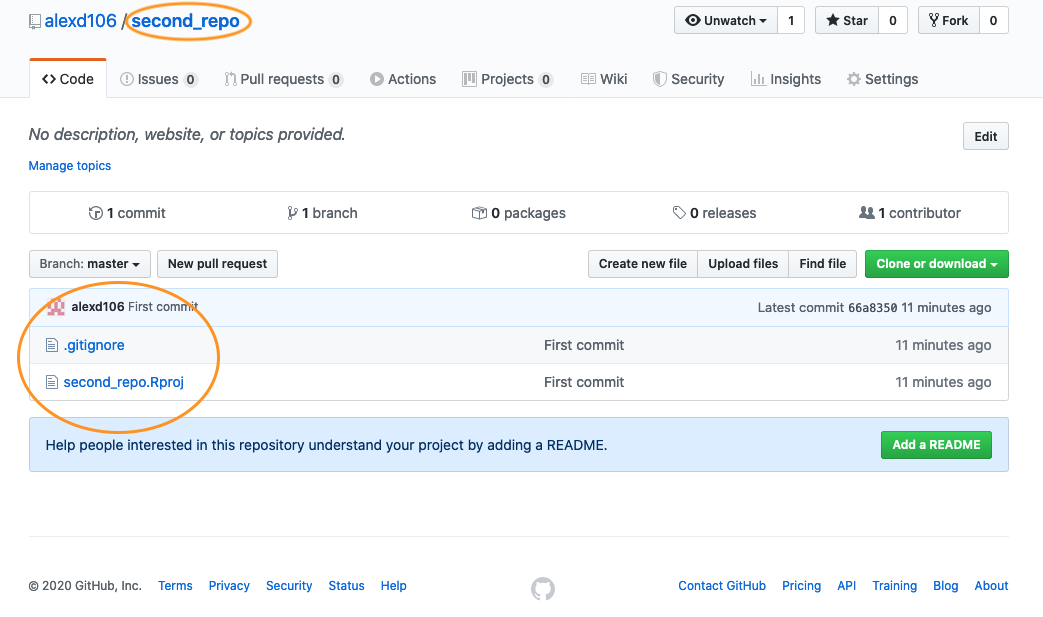
Task: Star this repository
Action: 847,21
